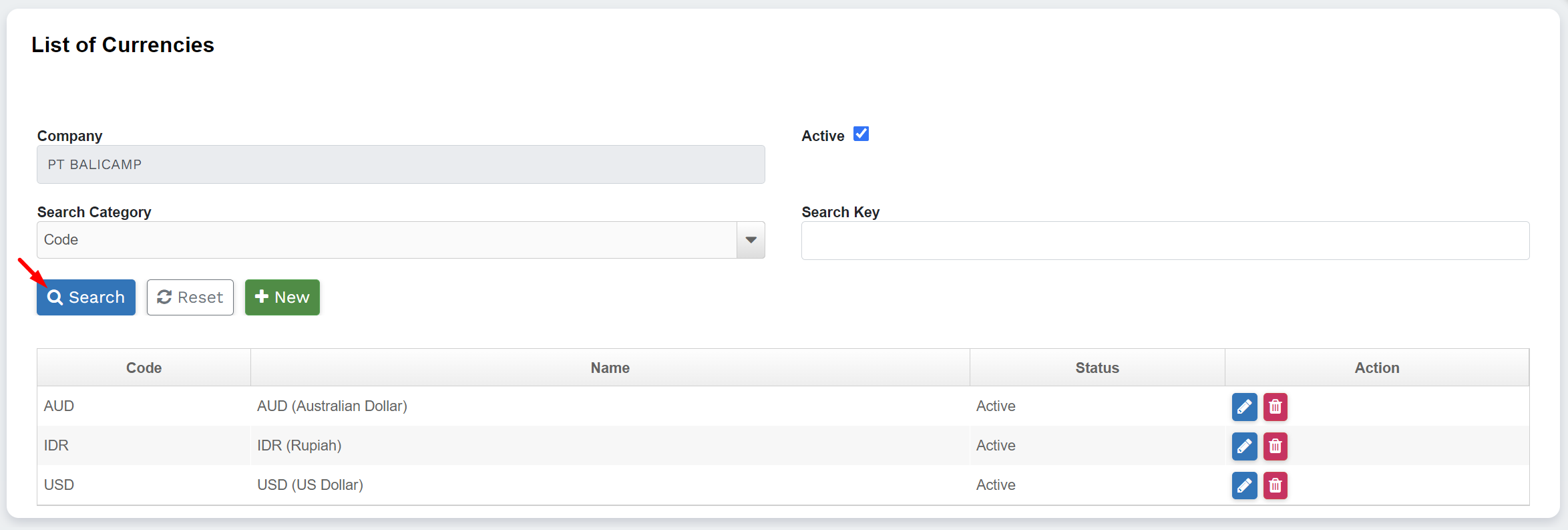
Task: Click trash icon for IDR Rupiah
Action: tap(1275, 446)
